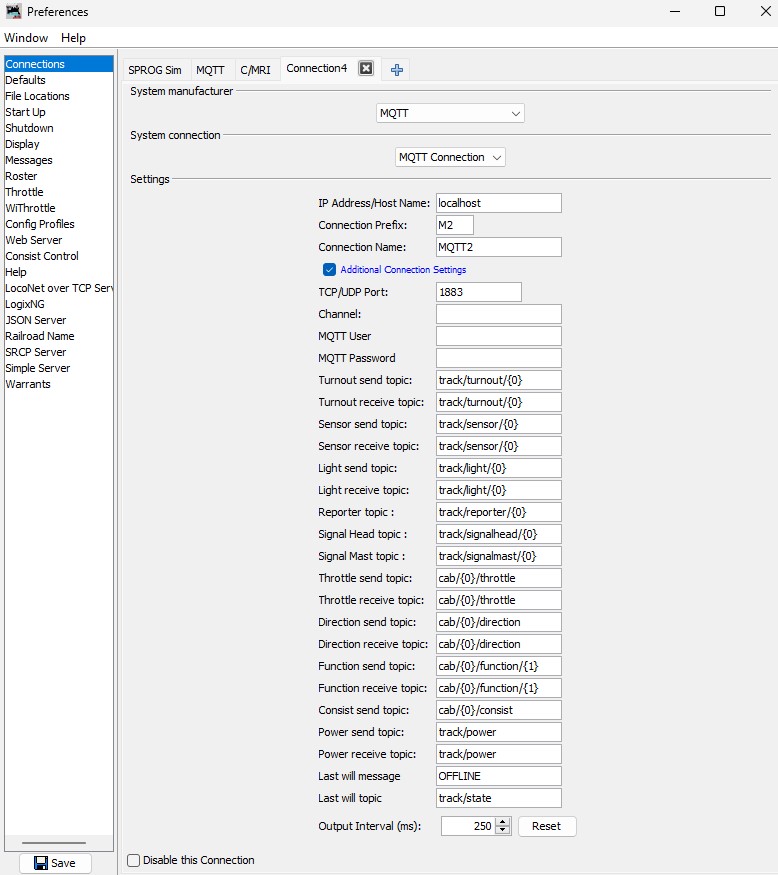Viewport: 778px width, 875px height.
Task: Switch to the SPROG Sim tab
Action: pyautogui.click(x=155, y=70)
